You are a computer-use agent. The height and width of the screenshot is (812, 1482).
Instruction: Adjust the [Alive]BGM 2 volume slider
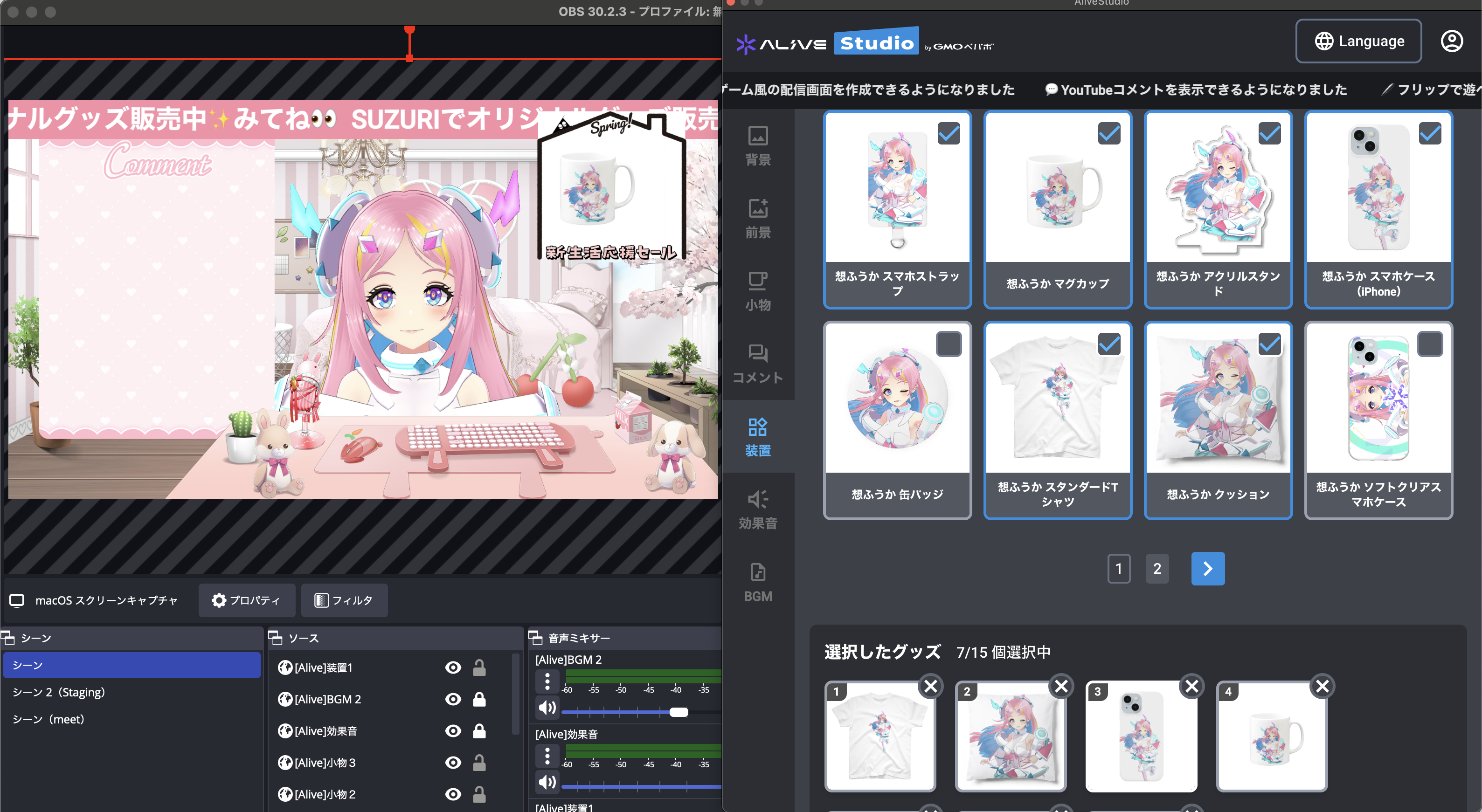coord(679,713)
